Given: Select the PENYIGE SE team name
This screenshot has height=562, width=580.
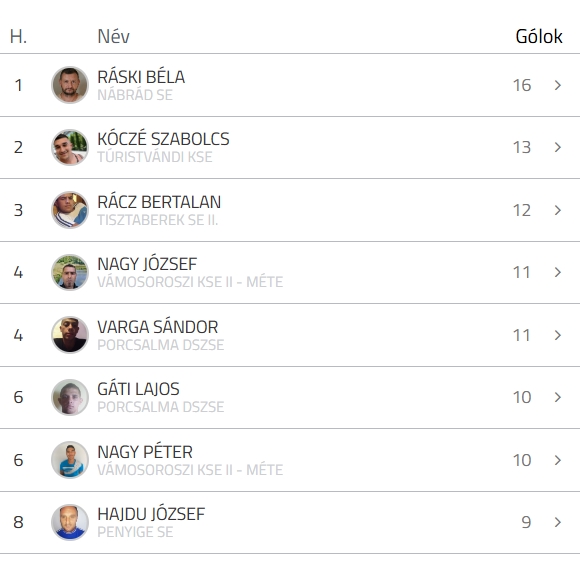Looking at the screenshot, I should 135,532.
